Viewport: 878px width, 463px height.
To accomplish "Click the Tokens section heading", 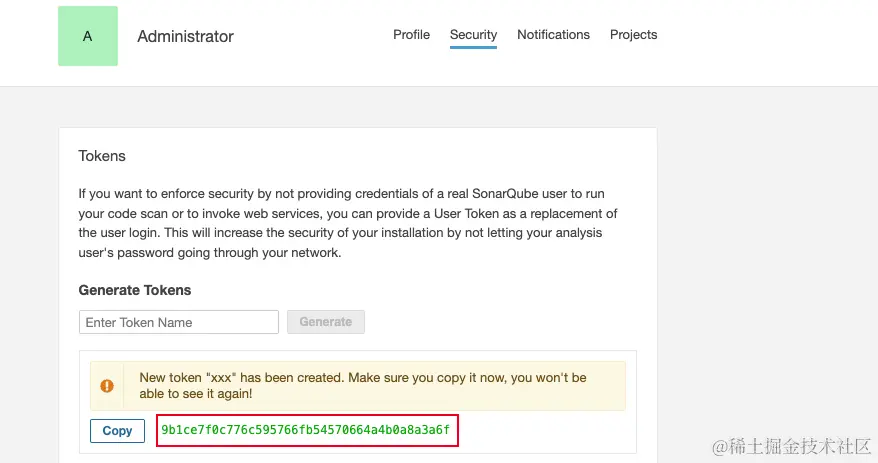I will [x=102, y=156].
